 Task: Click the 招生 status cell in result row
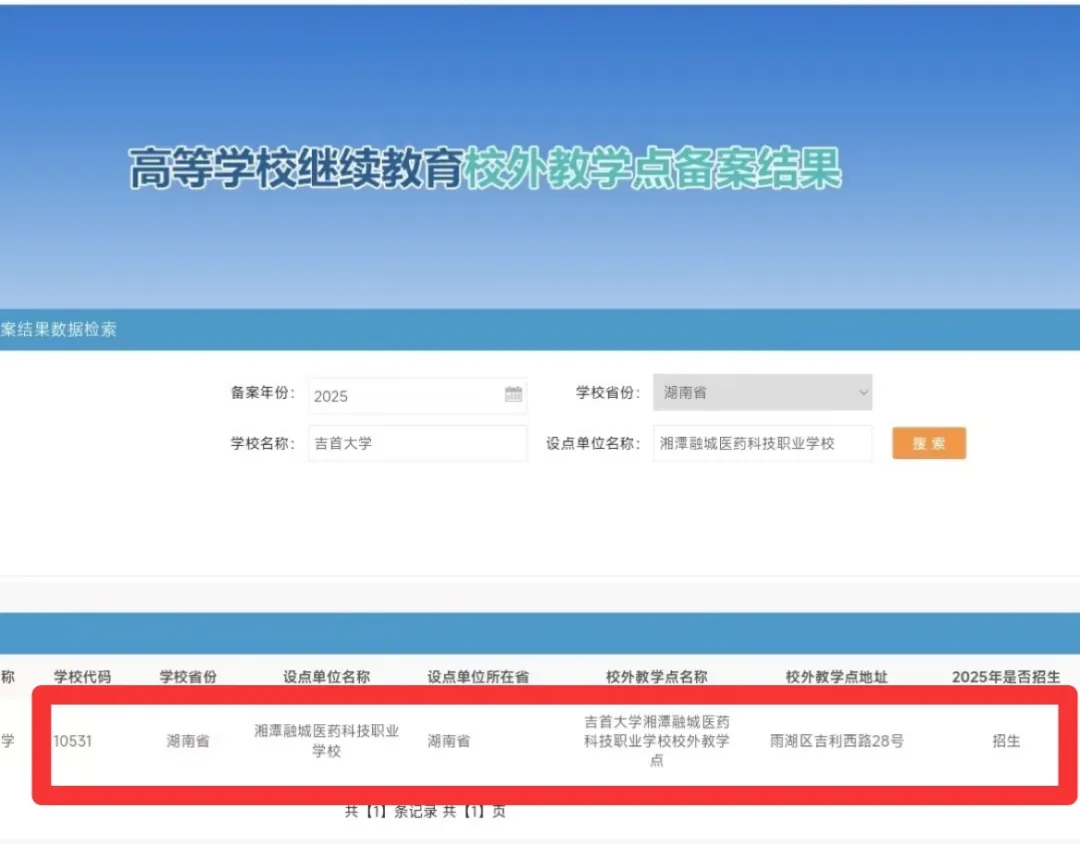(x=1006, y=741)
